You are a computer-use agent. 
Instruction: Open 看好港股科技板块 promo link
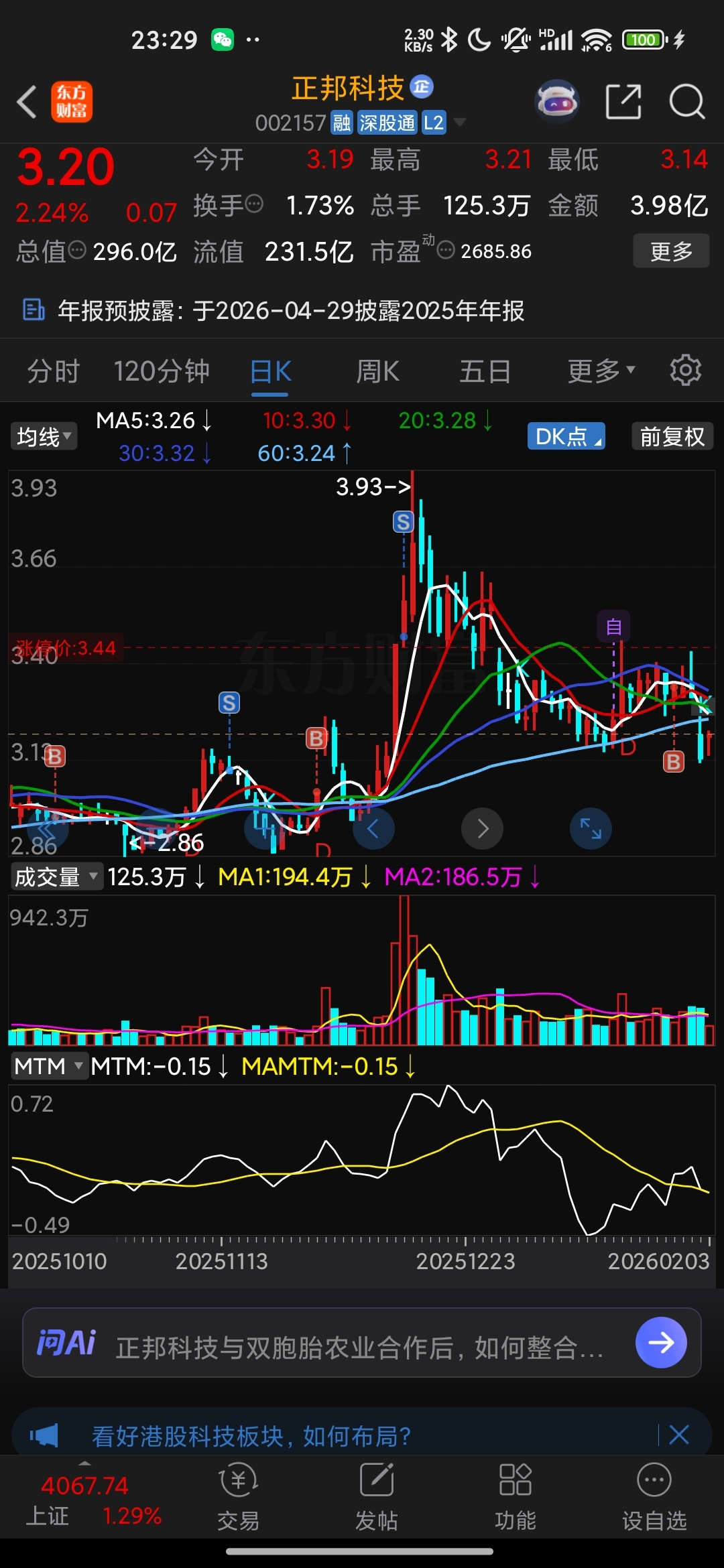(251, 1436)
